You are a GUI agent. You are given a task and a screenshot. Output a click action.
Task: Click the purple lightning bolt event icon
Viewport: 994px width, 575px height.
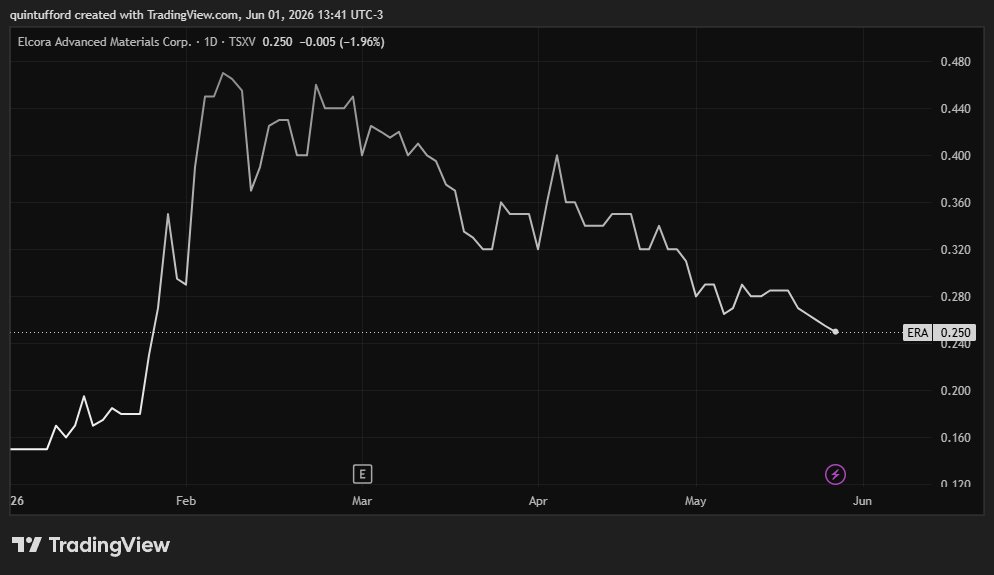pyautogui.click(x=835, y=474)
